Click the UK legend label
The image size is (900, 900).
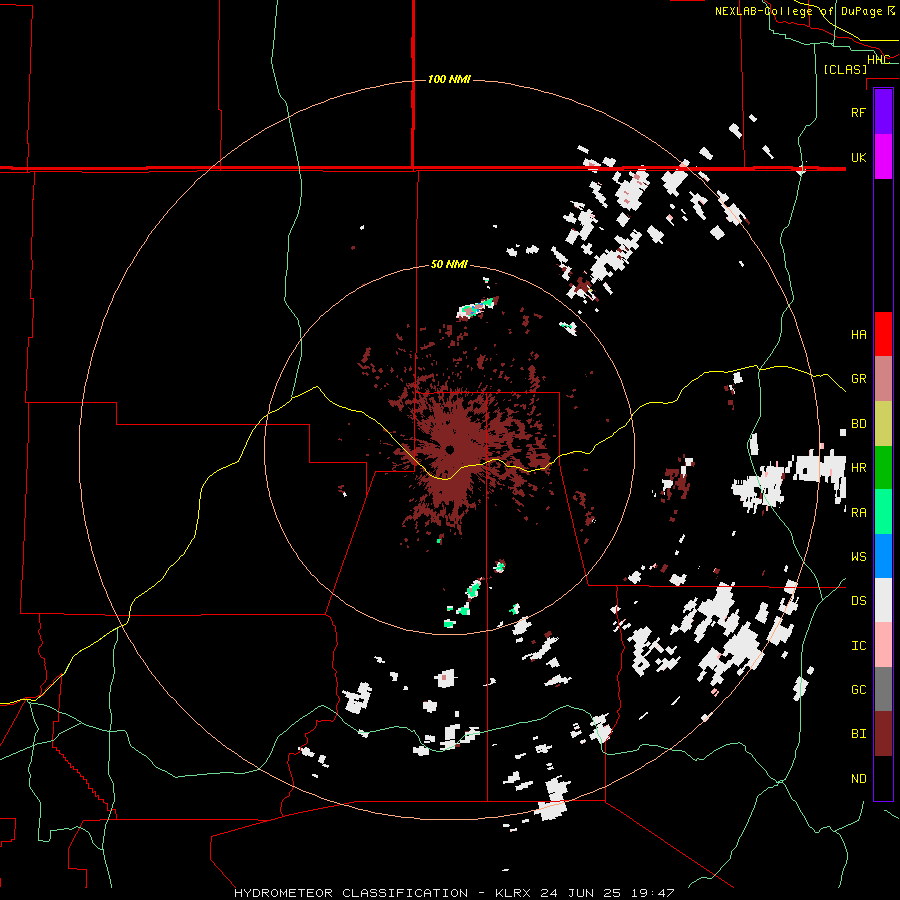point(858,157)
